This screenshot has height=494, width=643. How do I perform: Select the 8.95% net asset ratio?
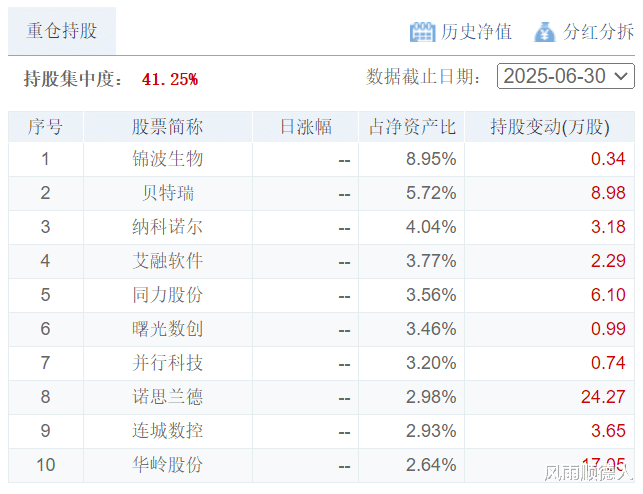coord(431,159)
